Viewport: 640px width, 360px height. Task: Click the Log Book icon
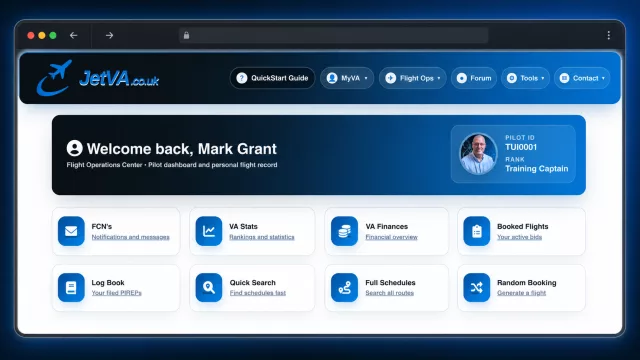click(x=71, y=287)
